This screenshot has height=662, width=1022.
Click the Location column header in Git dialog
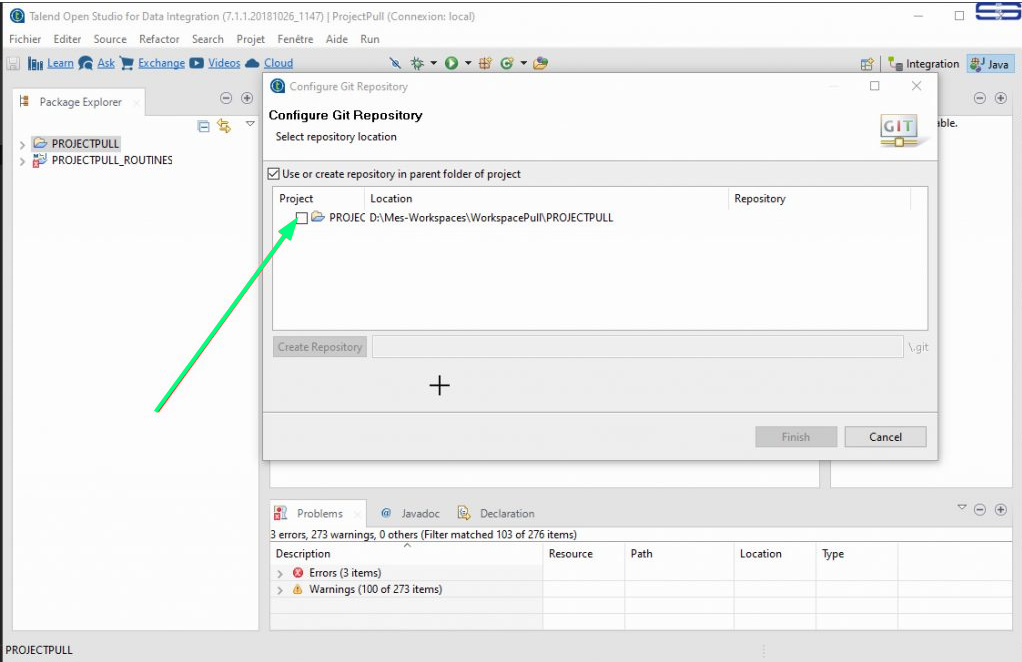(546, 199)
